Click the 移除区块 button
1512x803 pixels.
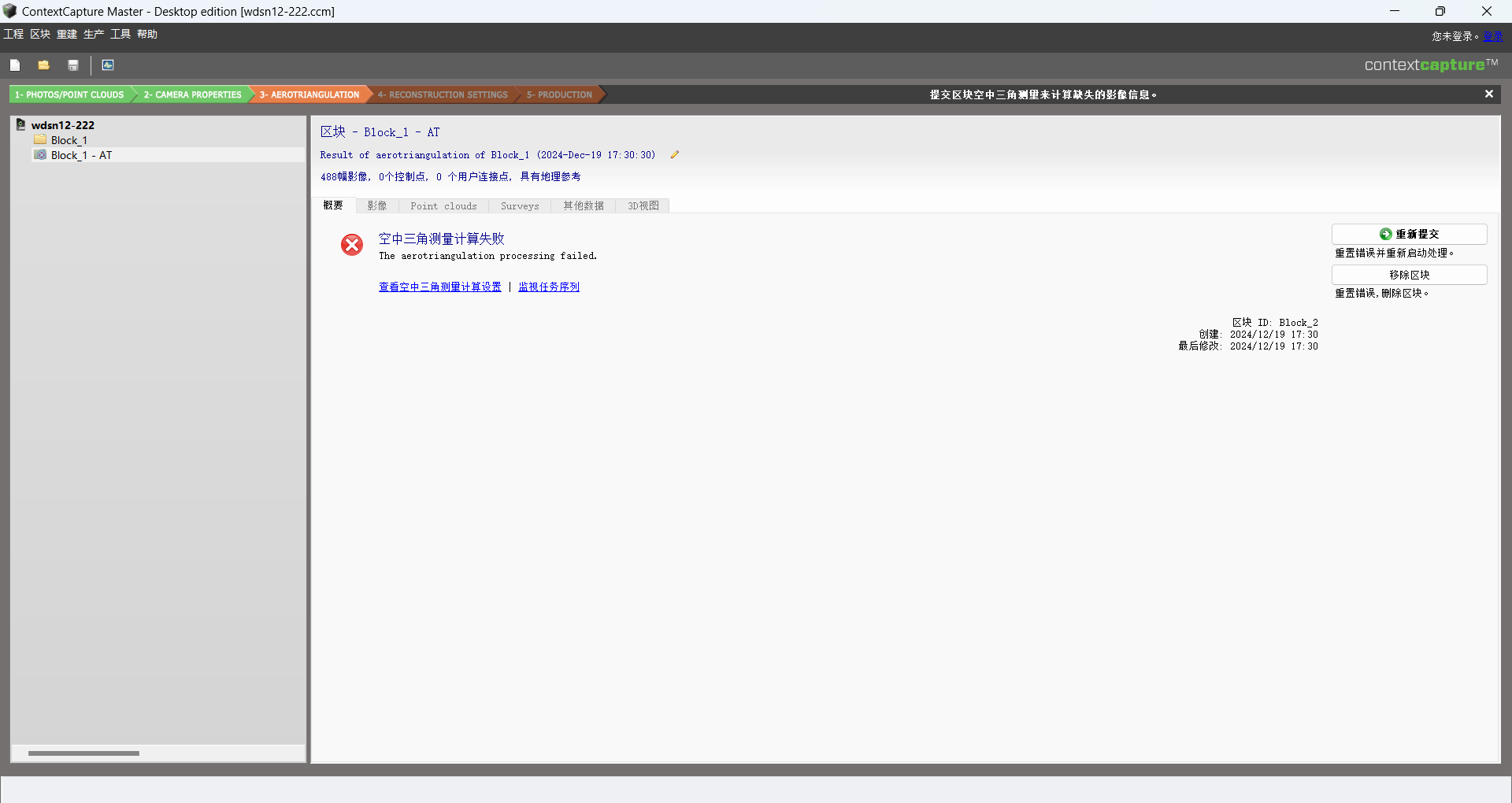pyautogui.click(x=1409, y=275)
